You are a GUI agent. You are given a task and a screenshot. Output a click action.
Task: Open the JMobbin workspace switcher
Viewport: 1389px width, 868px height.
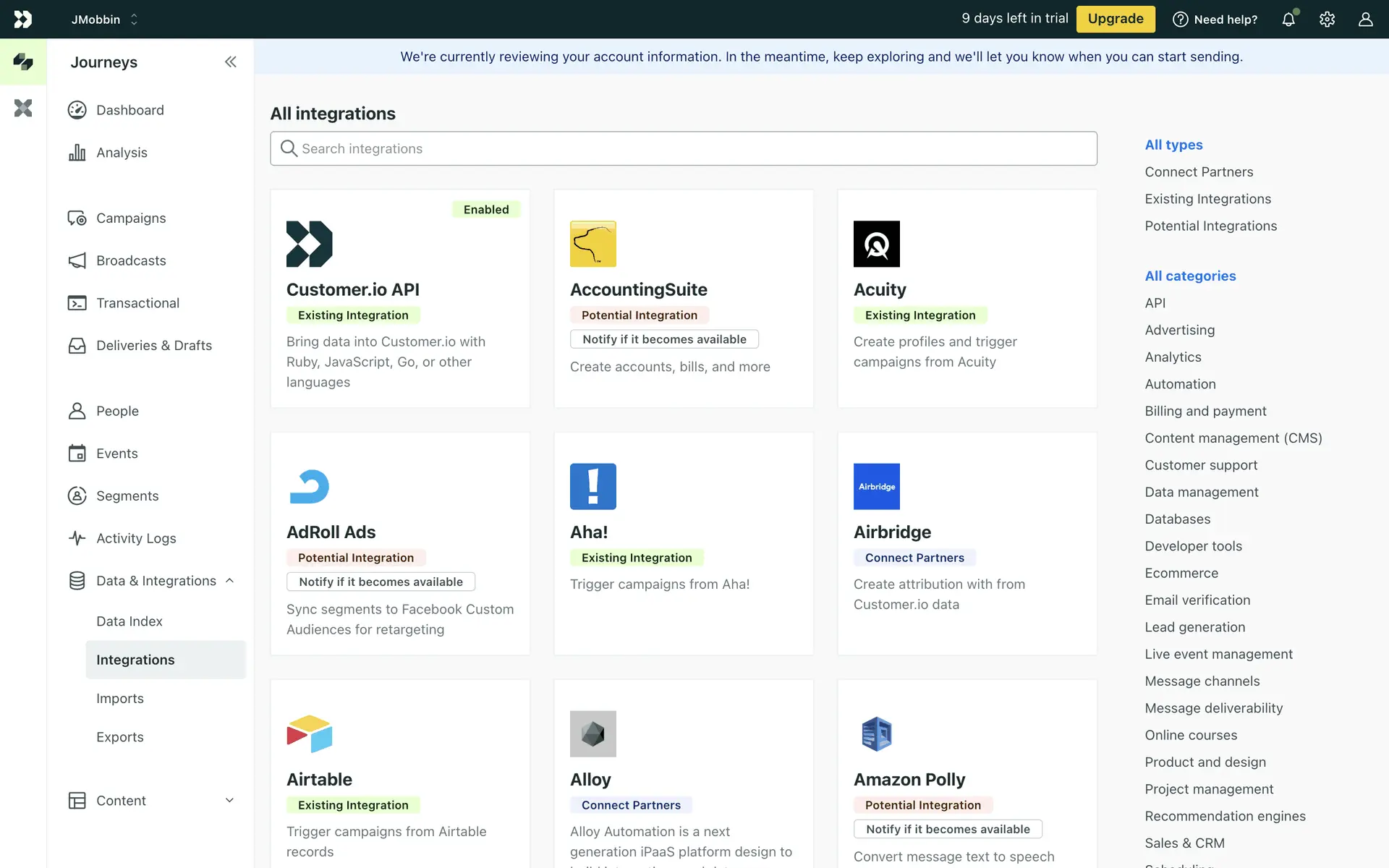104,20
